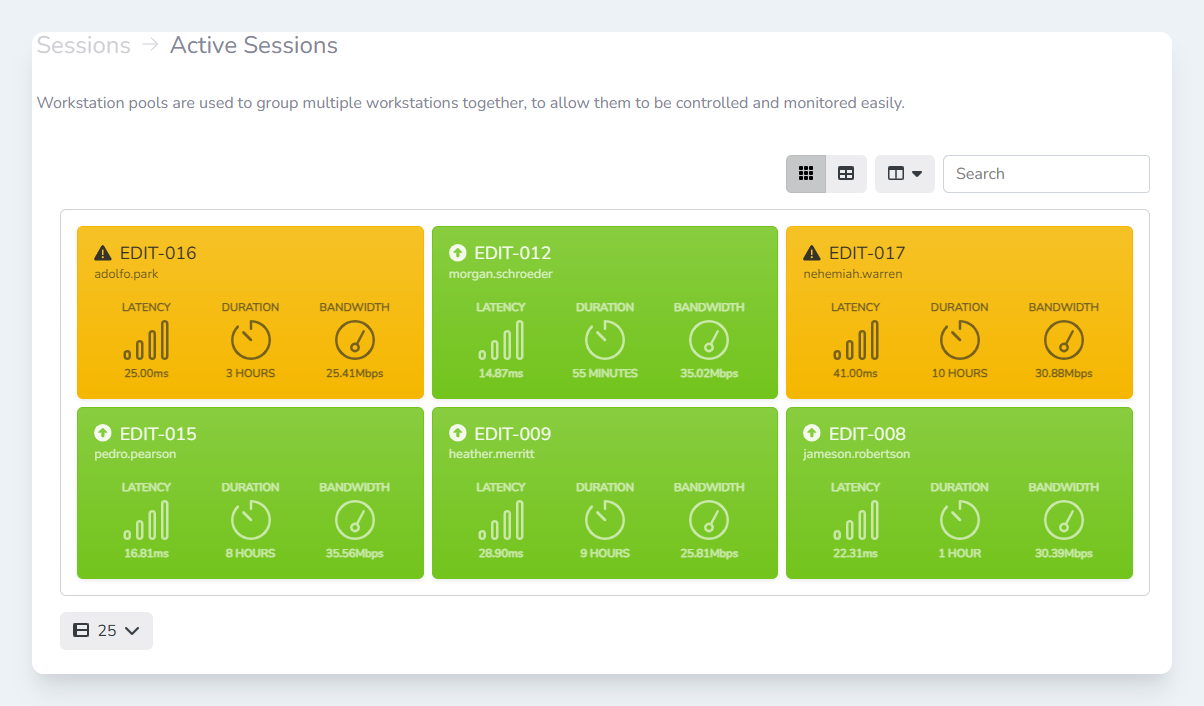Click the warning icon on EDIT-017

pyautogui.click(x=812, y=253)
